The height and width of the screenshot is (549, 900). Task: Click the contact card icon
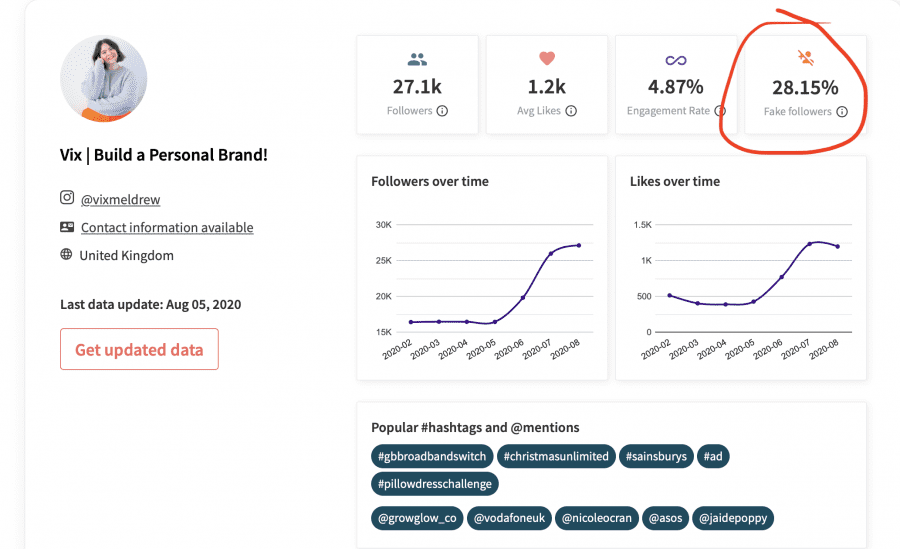click(67, 227)
